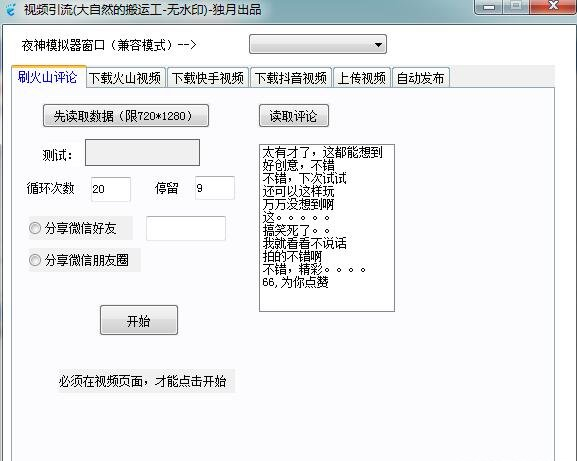Click the 读取评论 button
The width and height of the screenshot is (577, 461).
[x=294, y=116]
